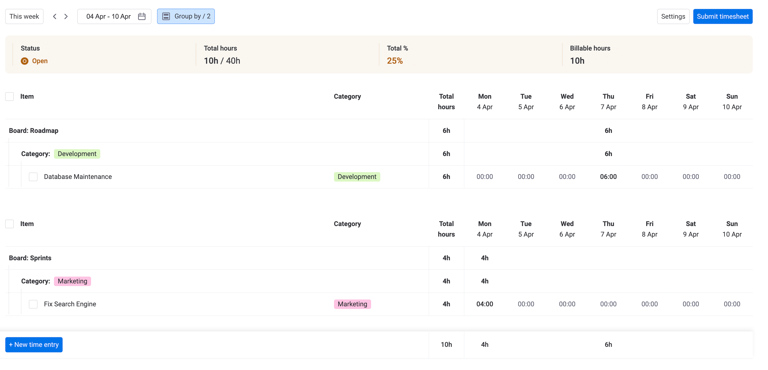Open the Group by / 2 dropdown
The height and width of the screenshot is (370, 768).
pyautogui.click(x=186, y=17)
